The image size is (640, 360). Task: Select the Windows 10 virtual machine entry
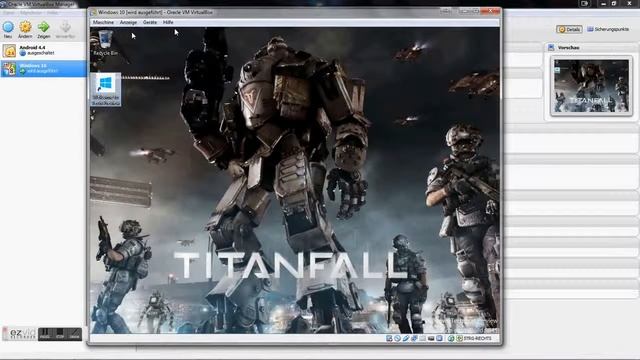point(43,69)
